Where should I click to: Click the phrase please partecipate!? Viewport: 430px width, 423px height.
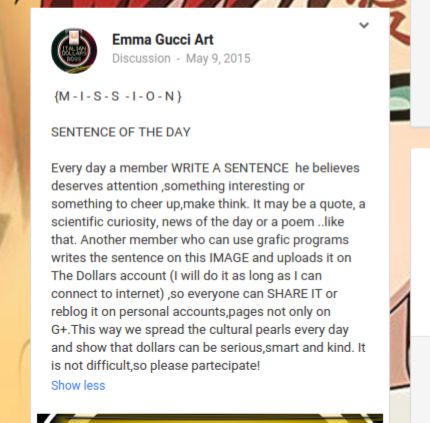click(205, 366)
